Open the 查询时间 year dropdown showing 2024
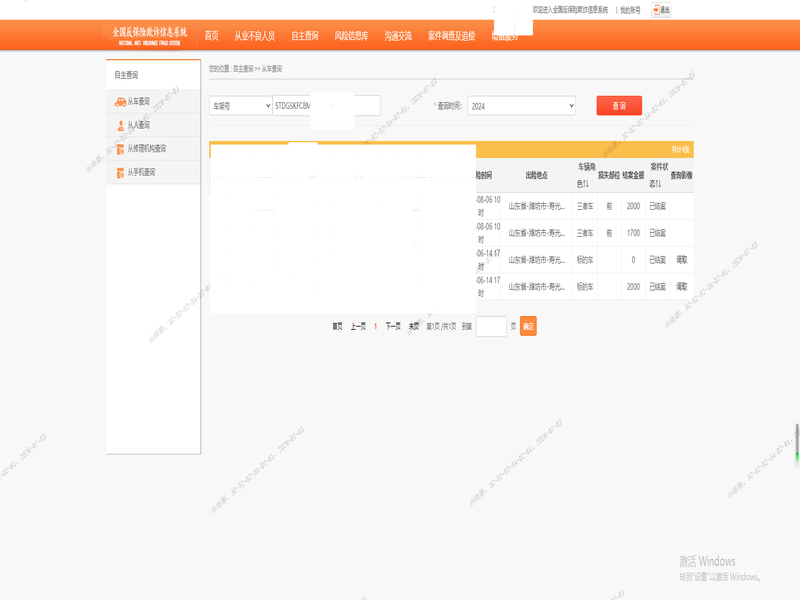 521,106
